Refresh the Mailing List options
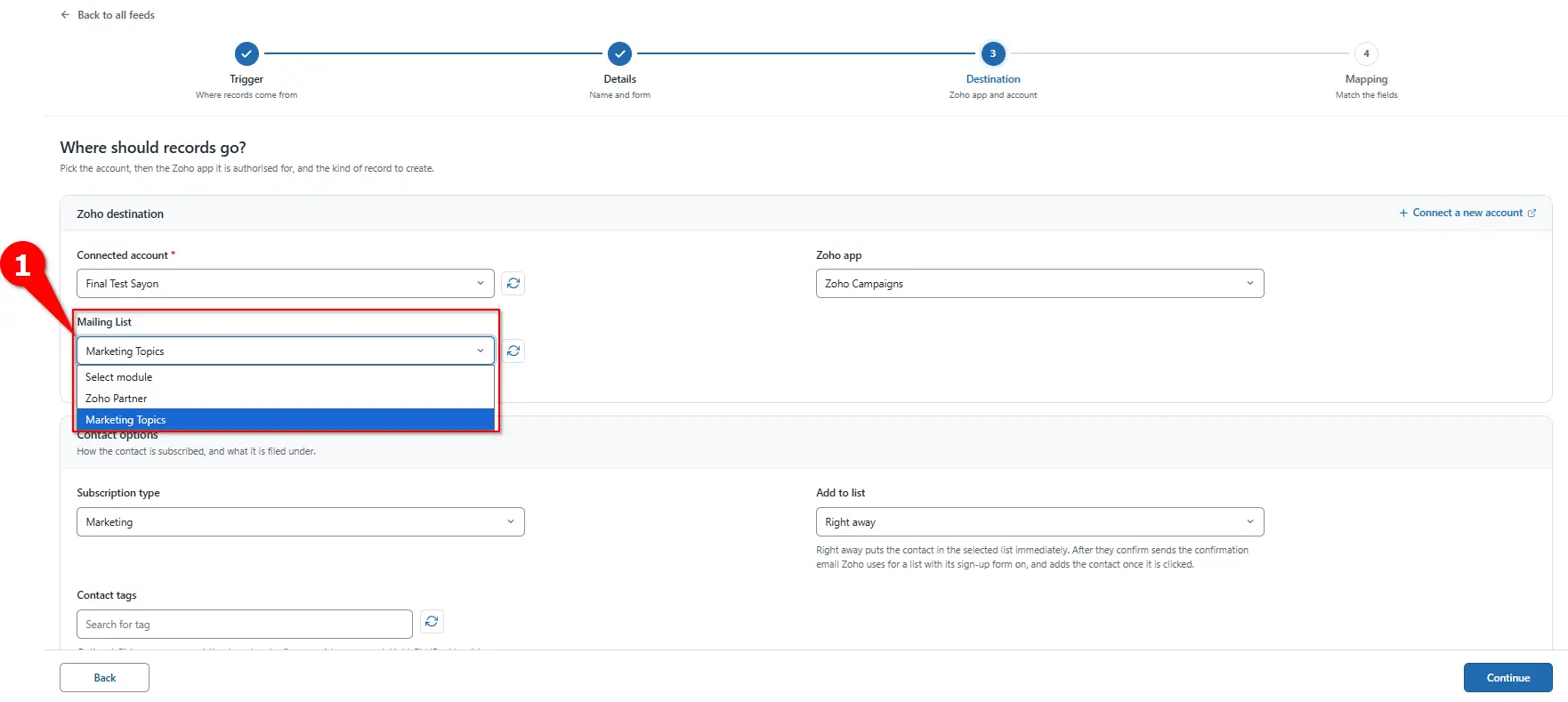This screenshot has width=1568, height=702. pyautogui.click(x=513, y=351)
